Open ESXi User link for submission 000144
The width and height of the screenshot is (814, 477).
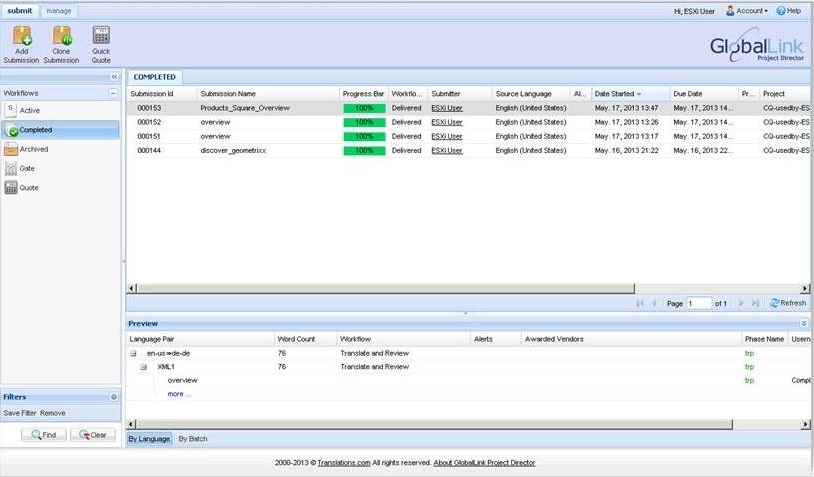(446, 151)
